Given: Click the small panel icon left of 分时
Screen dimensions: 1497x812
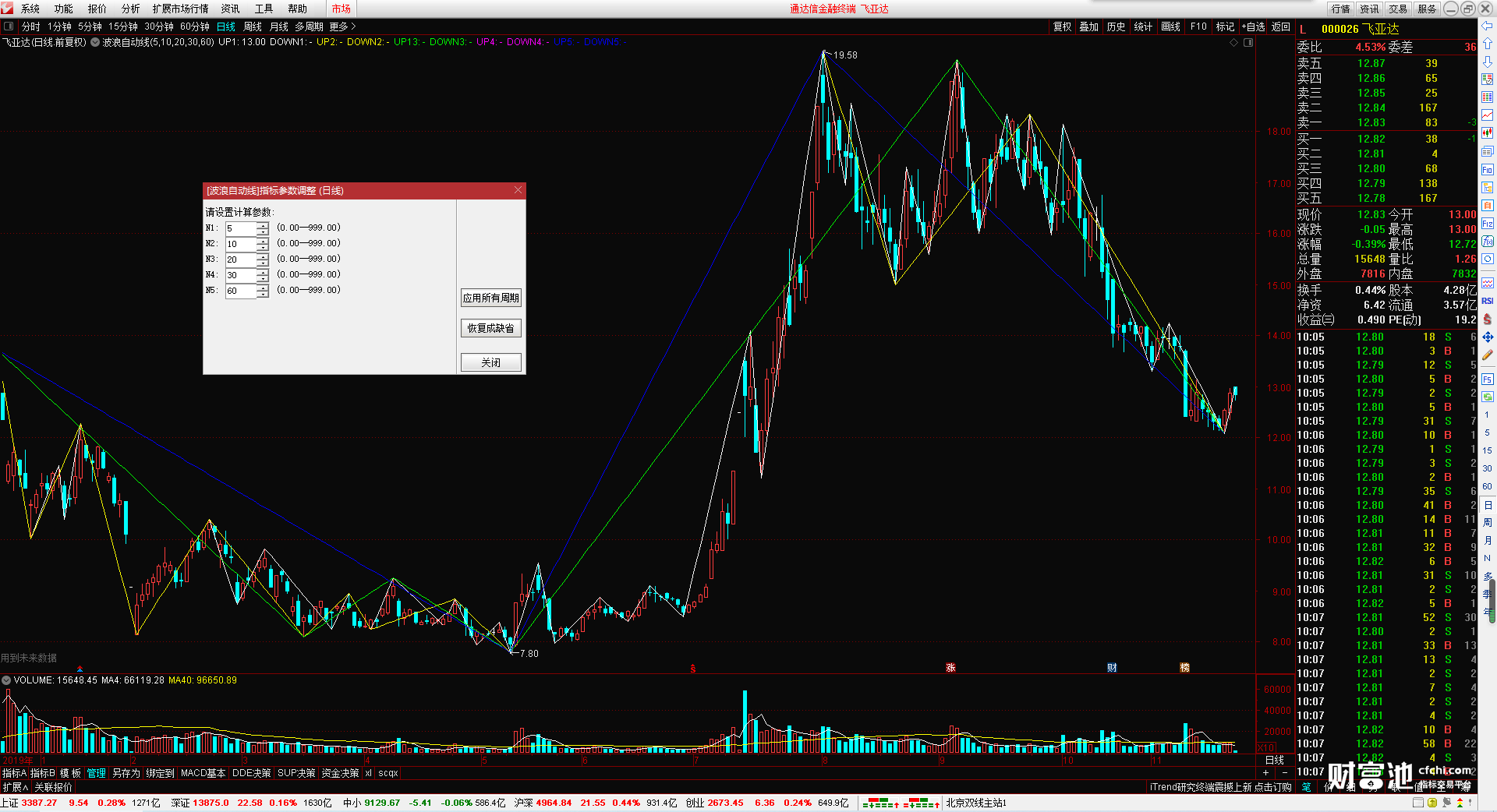Looking at the screenshot, I should (9, 26).
